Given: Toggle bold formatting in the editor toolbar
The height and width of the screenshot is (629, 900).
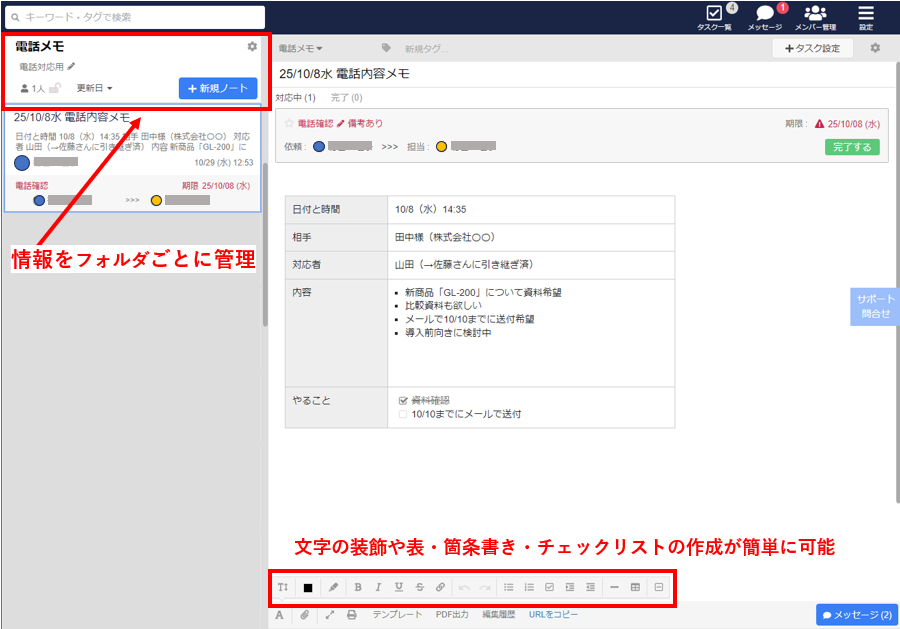Looking at the screenshot, I should (x=357, y=587).
